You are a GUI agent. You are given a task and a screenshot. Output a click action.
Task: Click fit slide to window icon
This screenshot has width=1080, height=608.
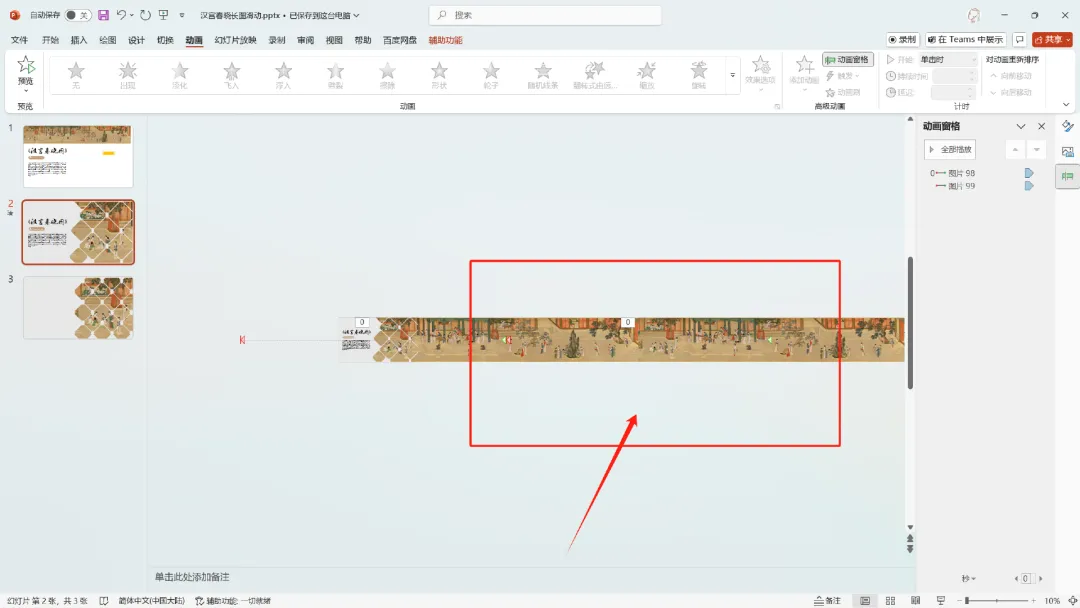tap(1072, 600)
